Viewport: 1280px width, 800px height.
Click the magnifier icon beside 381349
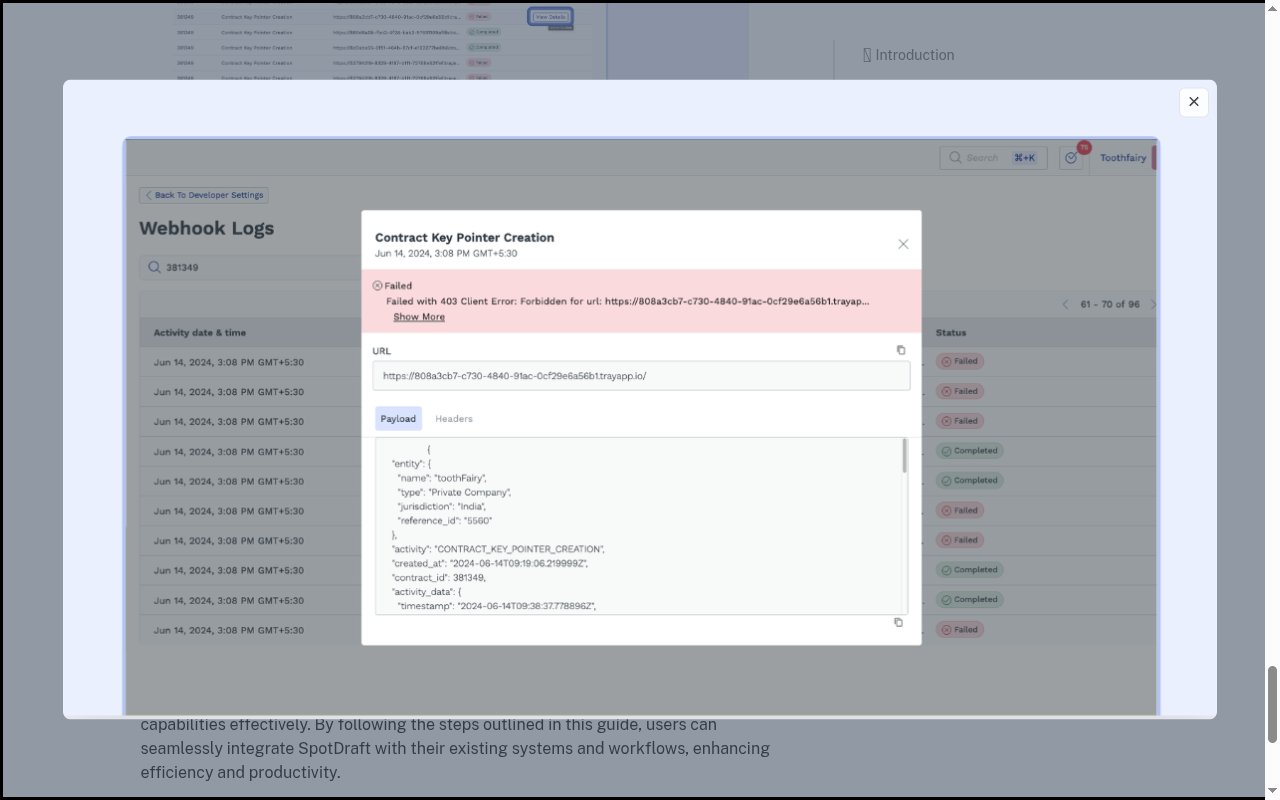point(155,267)
